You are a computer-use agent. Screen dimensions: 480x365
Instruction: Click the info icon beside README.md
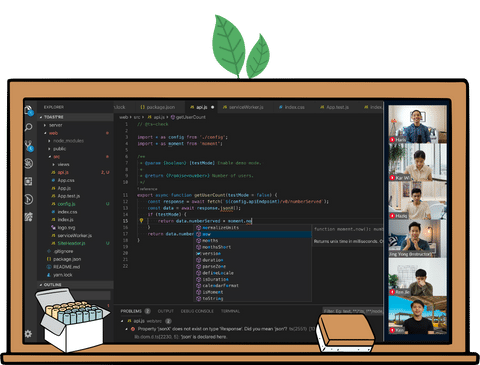49,267
